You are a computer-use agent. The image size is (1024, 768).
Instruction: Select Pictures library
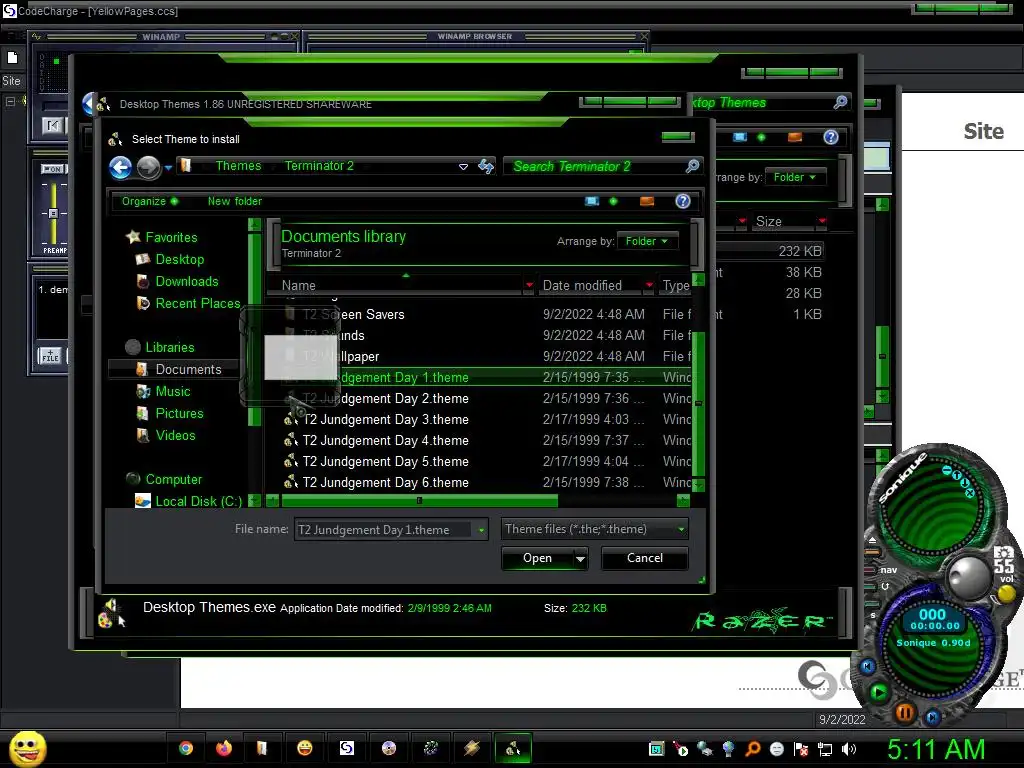pyautogui.click(x=180, y=413)
